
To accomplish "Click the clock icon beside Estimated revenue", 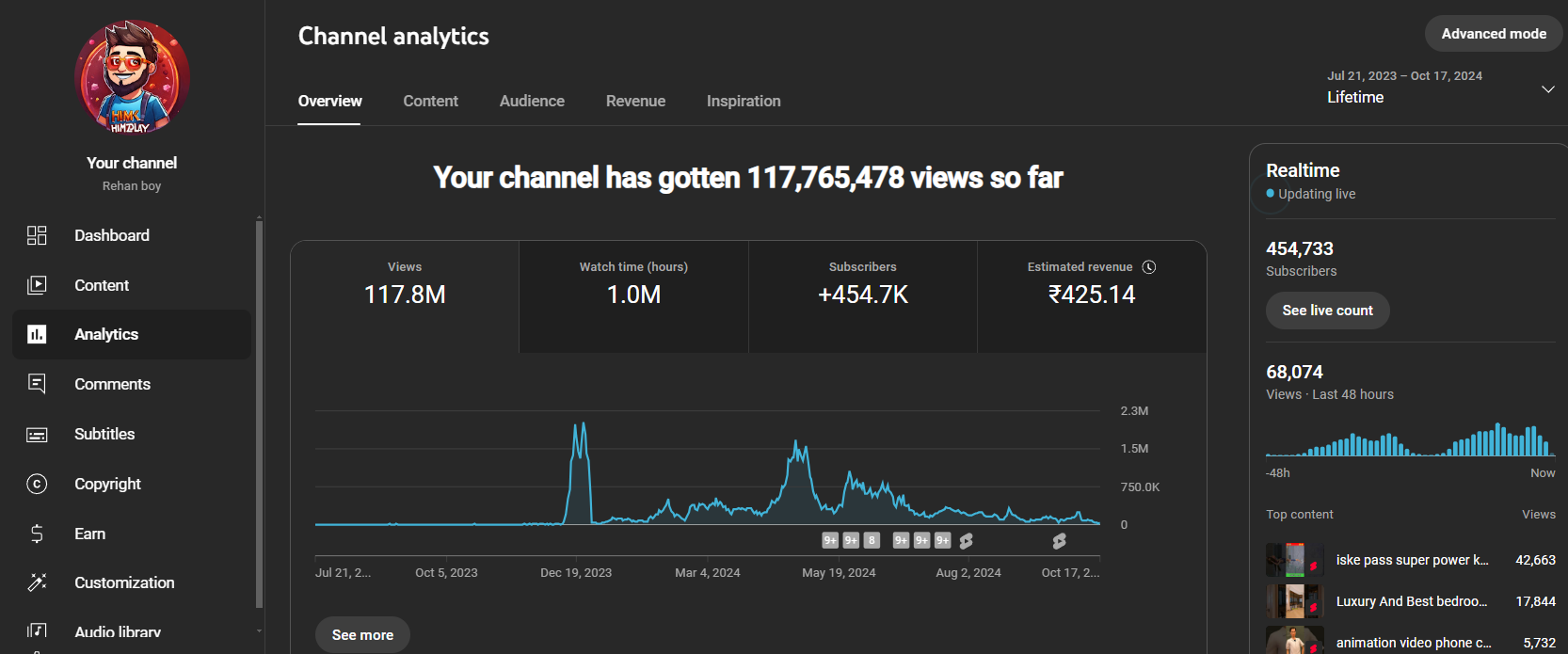I will (1149, 267).
